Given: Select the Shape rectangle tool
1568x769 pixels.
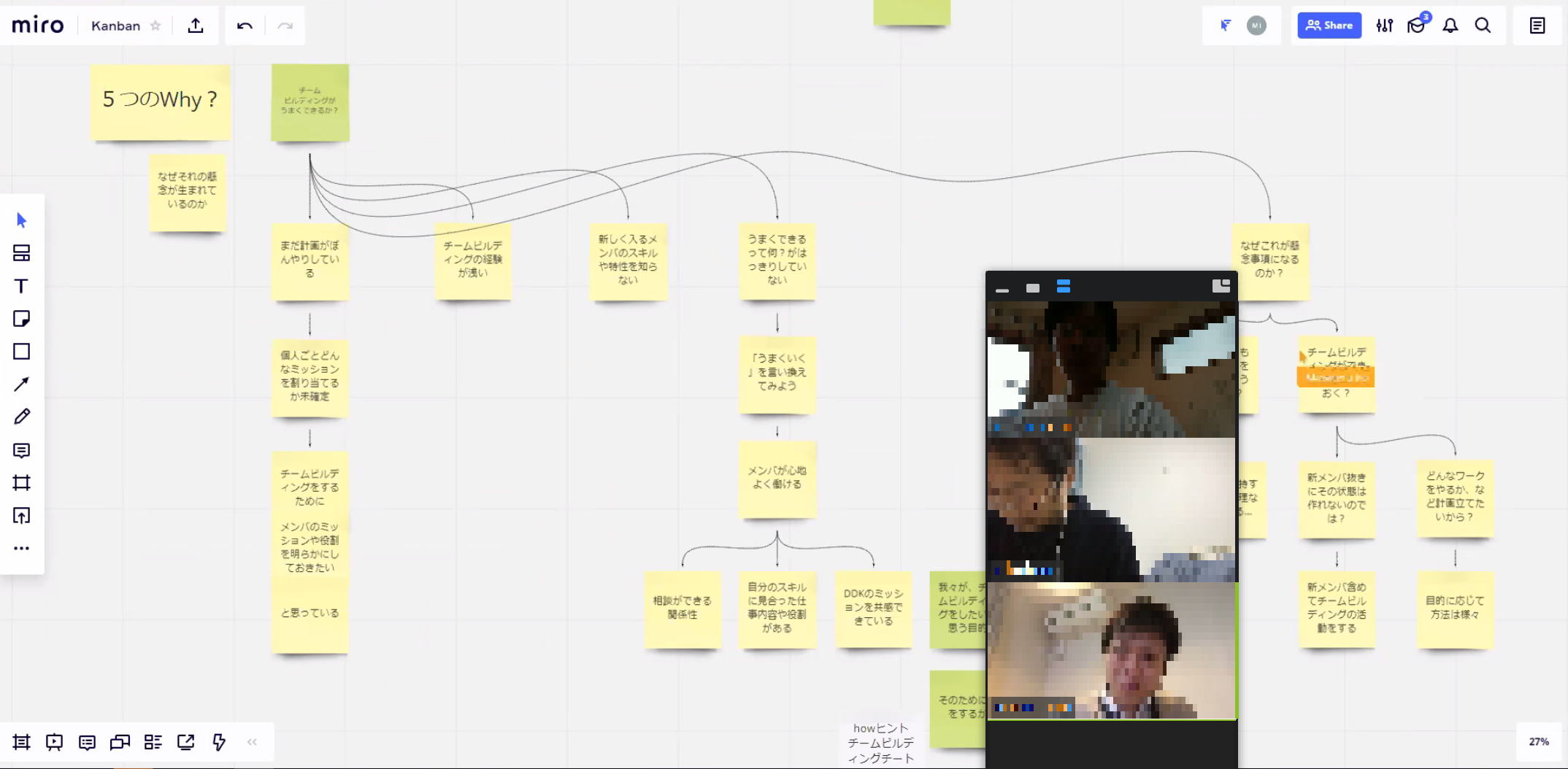Looking at the screenshot, I should (x=21, y=351).
